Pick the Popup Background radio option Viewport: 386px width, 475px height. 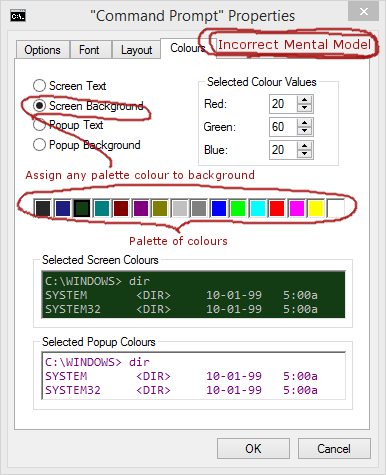click(87, 145)
